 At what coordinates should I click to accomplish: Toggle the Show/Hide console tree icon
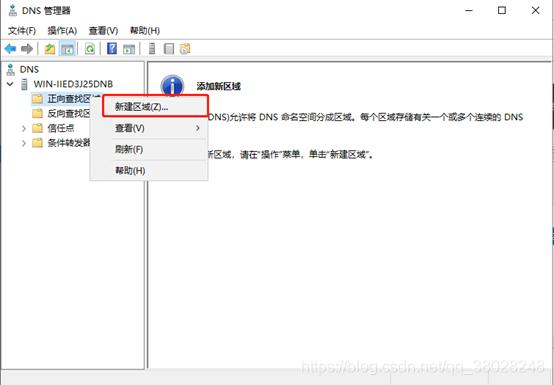click(67, 49)
